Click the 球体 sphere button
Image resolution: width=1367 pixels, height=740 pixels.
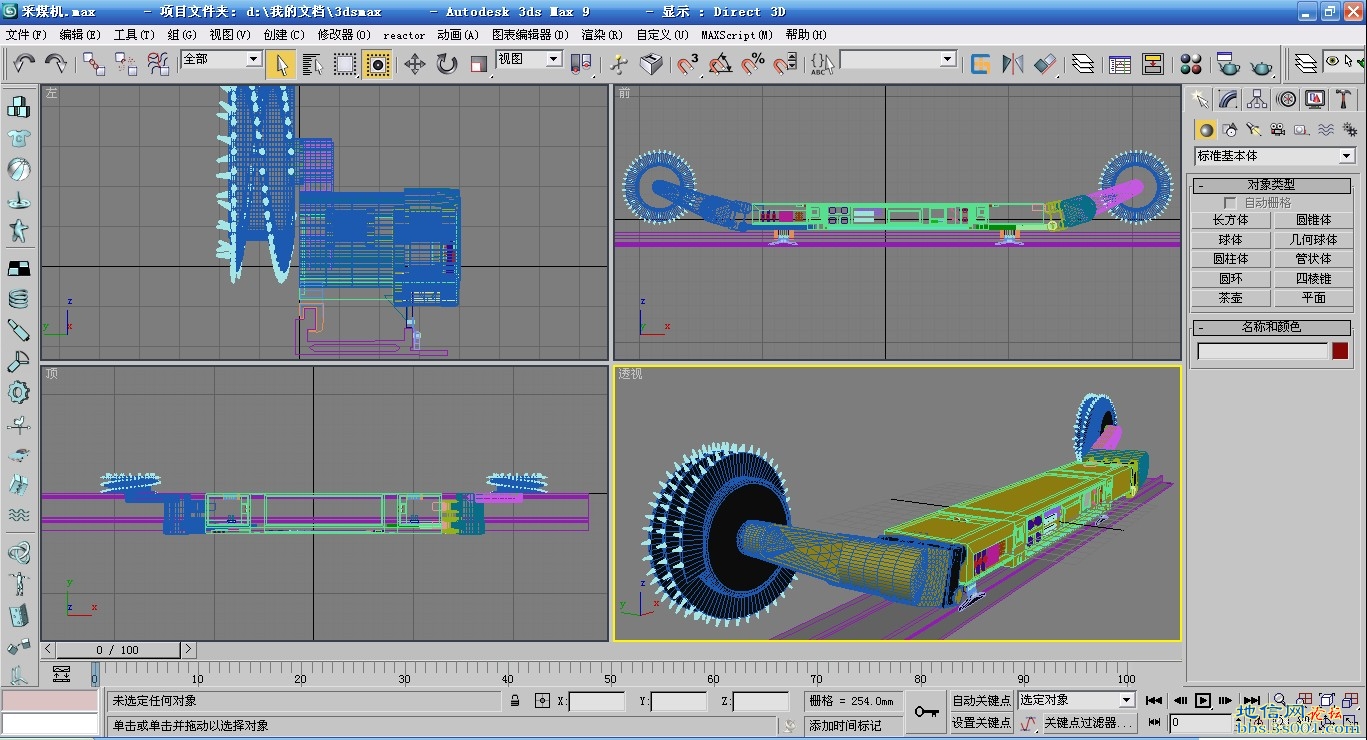click(1230, 240)
